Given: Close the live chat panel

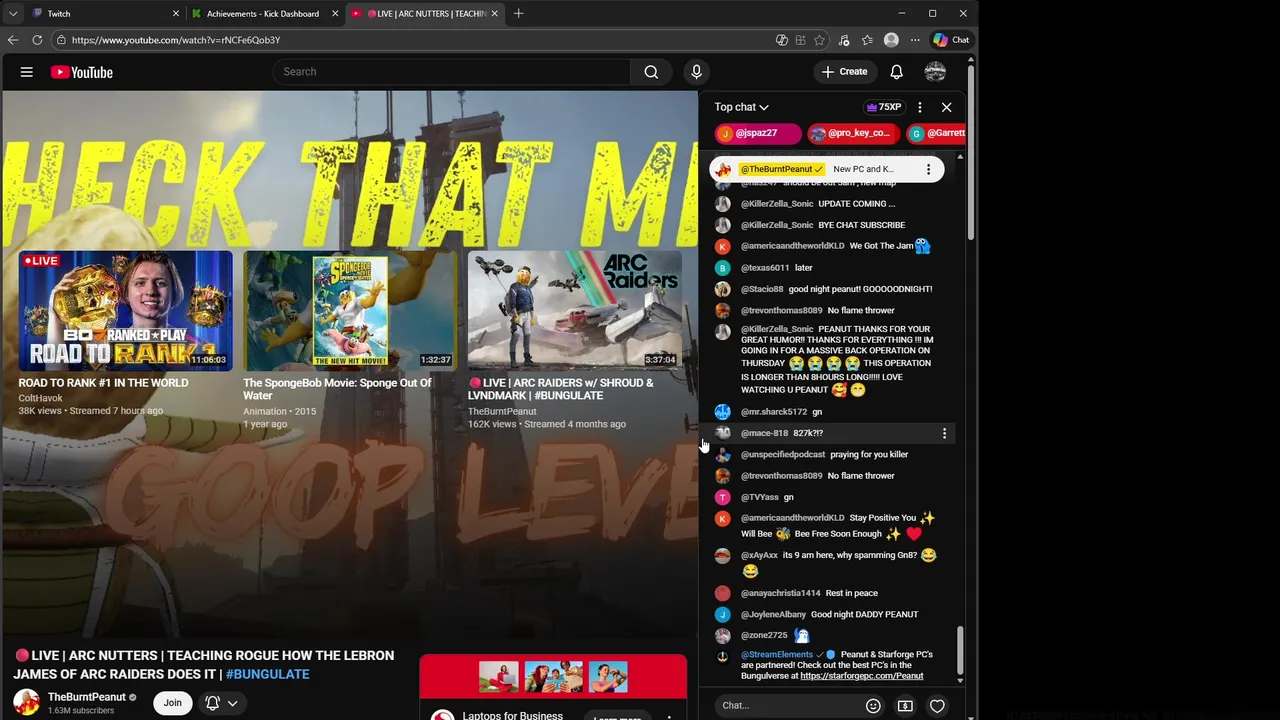Looking at the screenshot, I should coord(946,107).
